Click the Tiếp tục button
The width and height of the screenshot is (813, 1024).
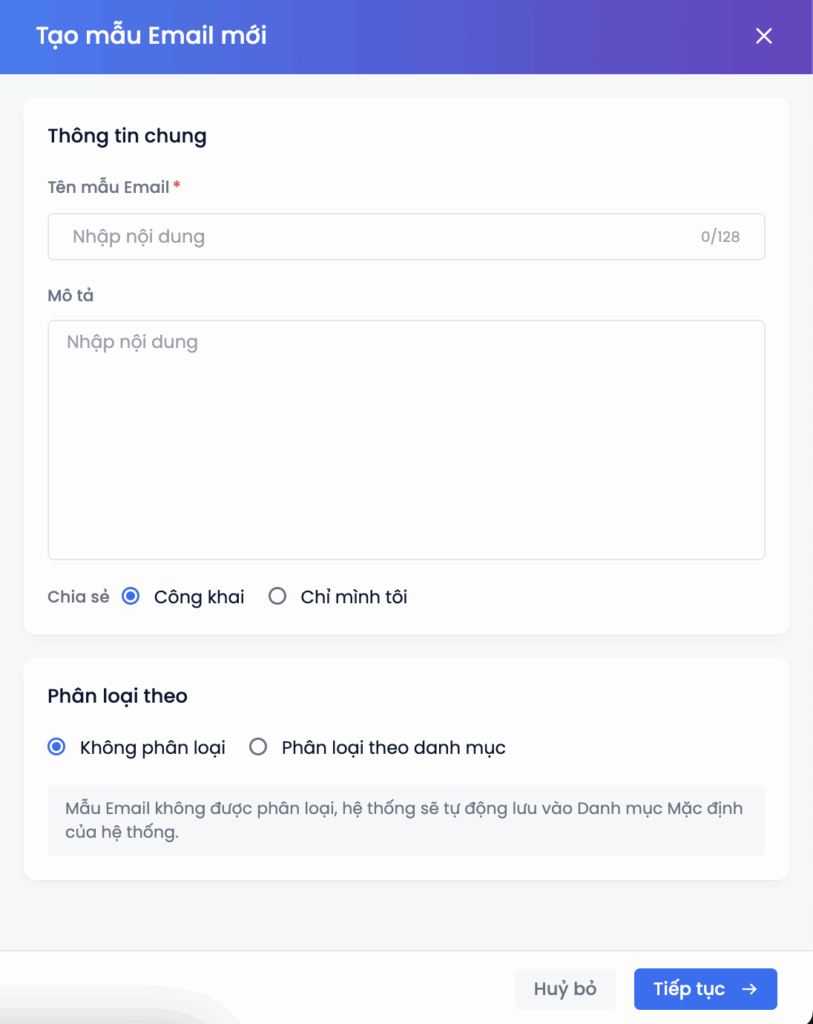click(x=704, y=990)
